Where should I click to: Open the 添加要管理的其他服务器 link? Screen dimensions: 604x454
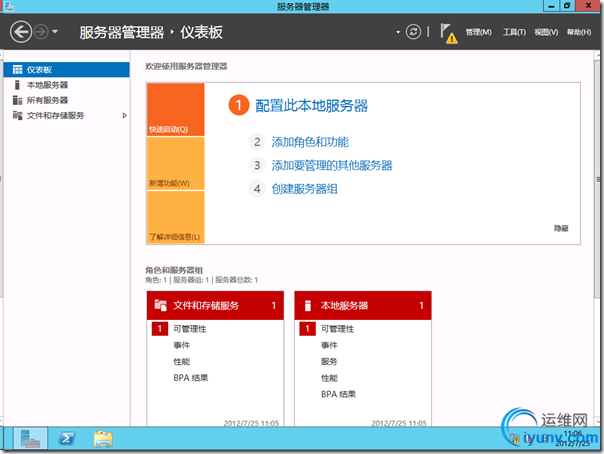tap(332, 166)
